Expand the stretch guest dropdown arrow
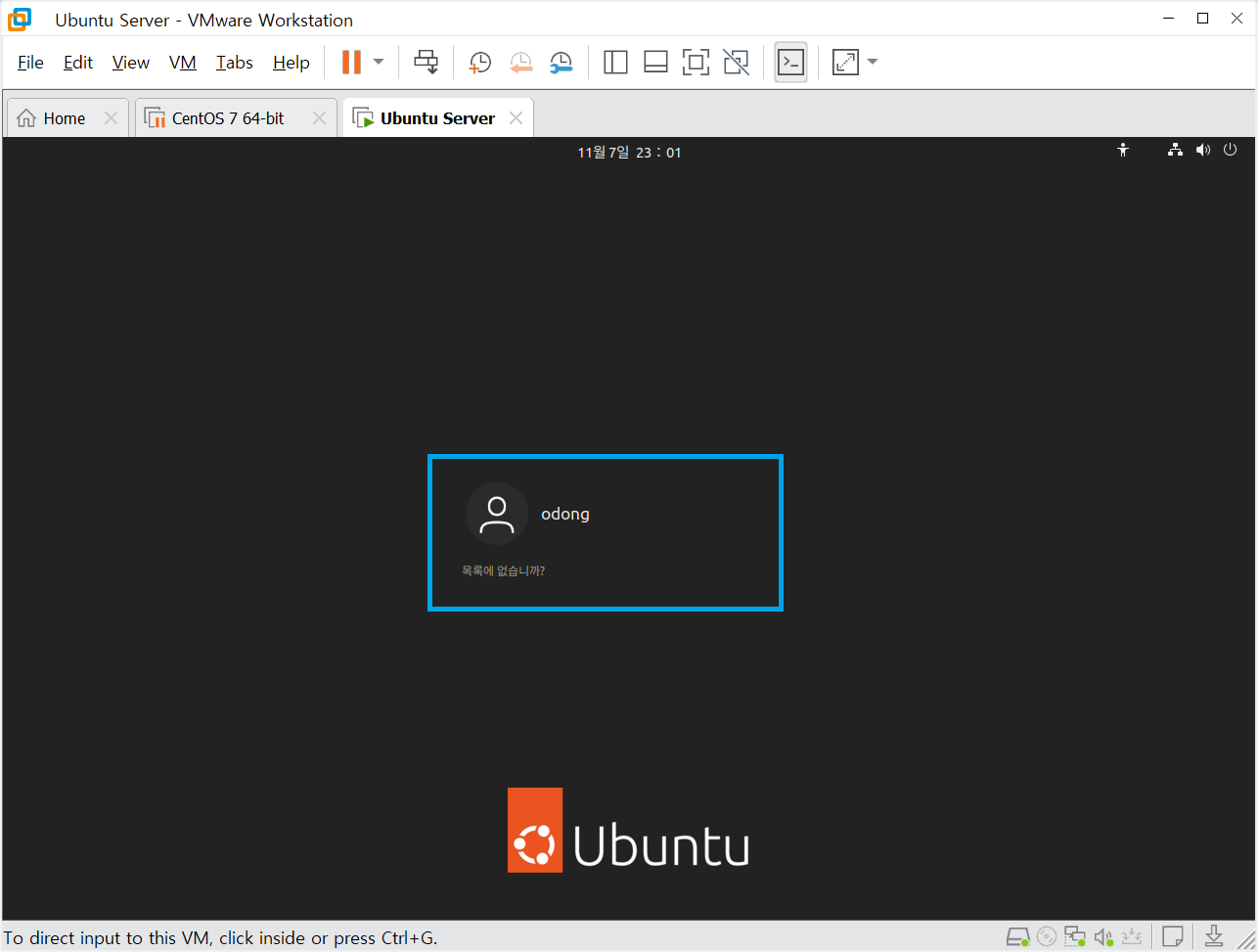The height and width of the screenshot is (952, 1258). point(873,63)
